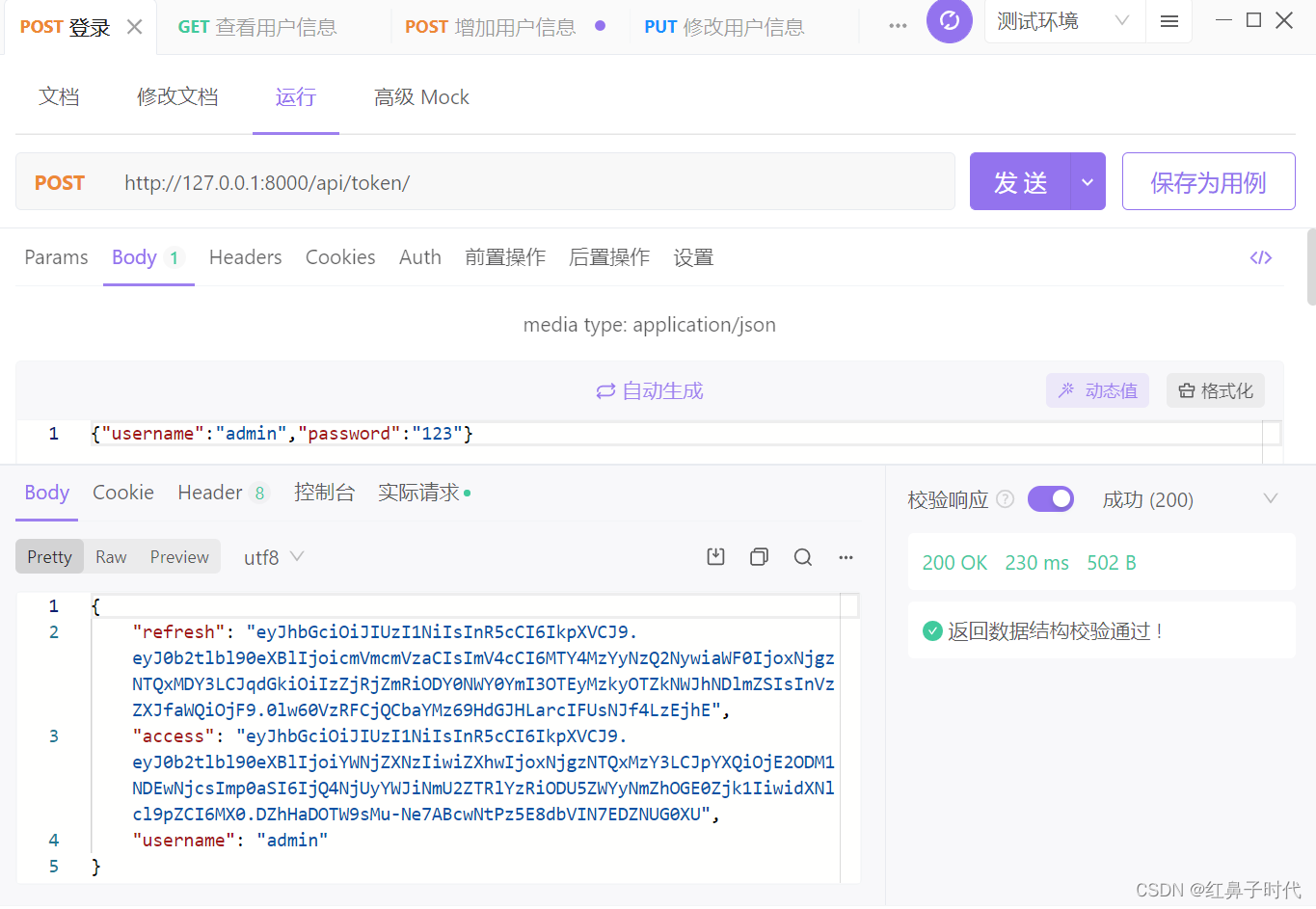The width and height of the screenshot is (1316, 909).
Task: Click the 自动生成 link
Action: tap(650, 390)
